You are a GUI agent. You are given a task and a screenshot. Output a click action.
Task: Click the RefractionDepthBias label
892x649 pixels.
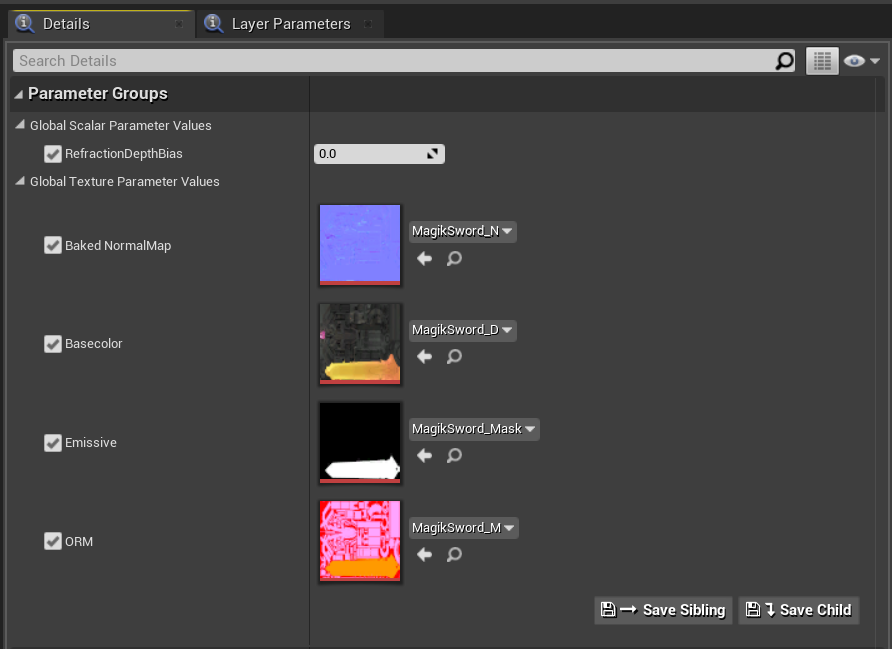[123, 154]
